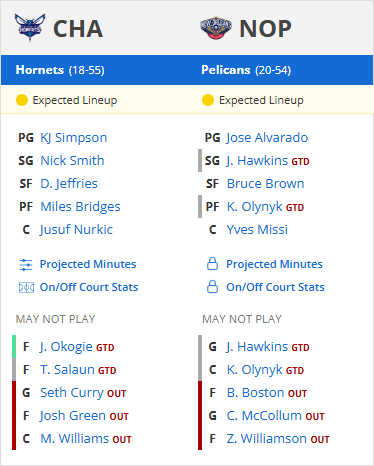
Task: Click the Pelicans projected minutes lock icon
Action: 212,264
